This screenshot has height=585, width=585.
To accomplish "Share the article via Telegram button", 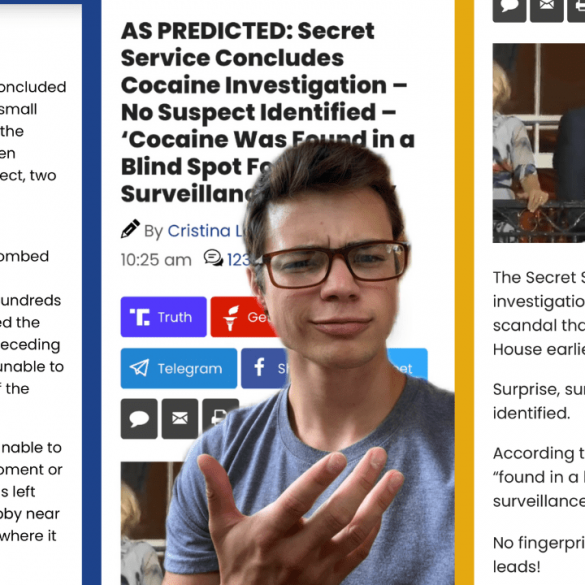I will 179,368.
